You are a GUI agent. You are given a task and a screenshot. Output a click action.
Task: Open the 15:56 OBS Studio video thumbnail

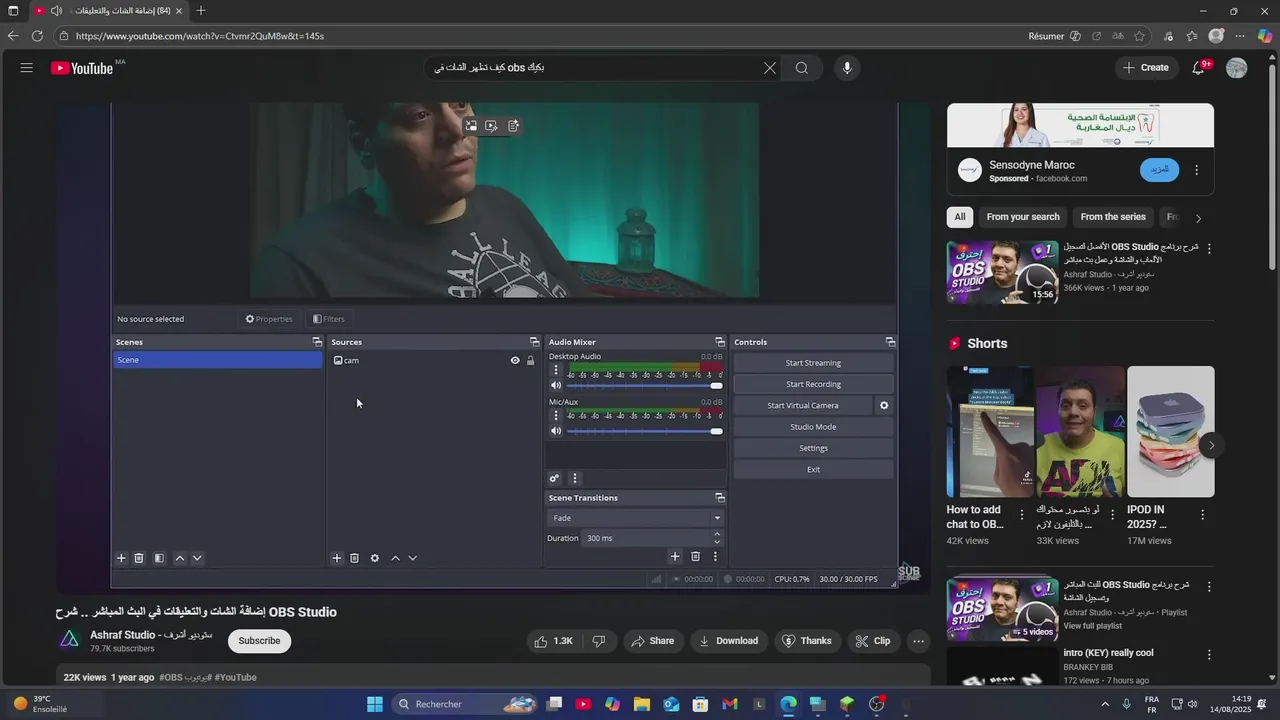tap(1002, 272)
